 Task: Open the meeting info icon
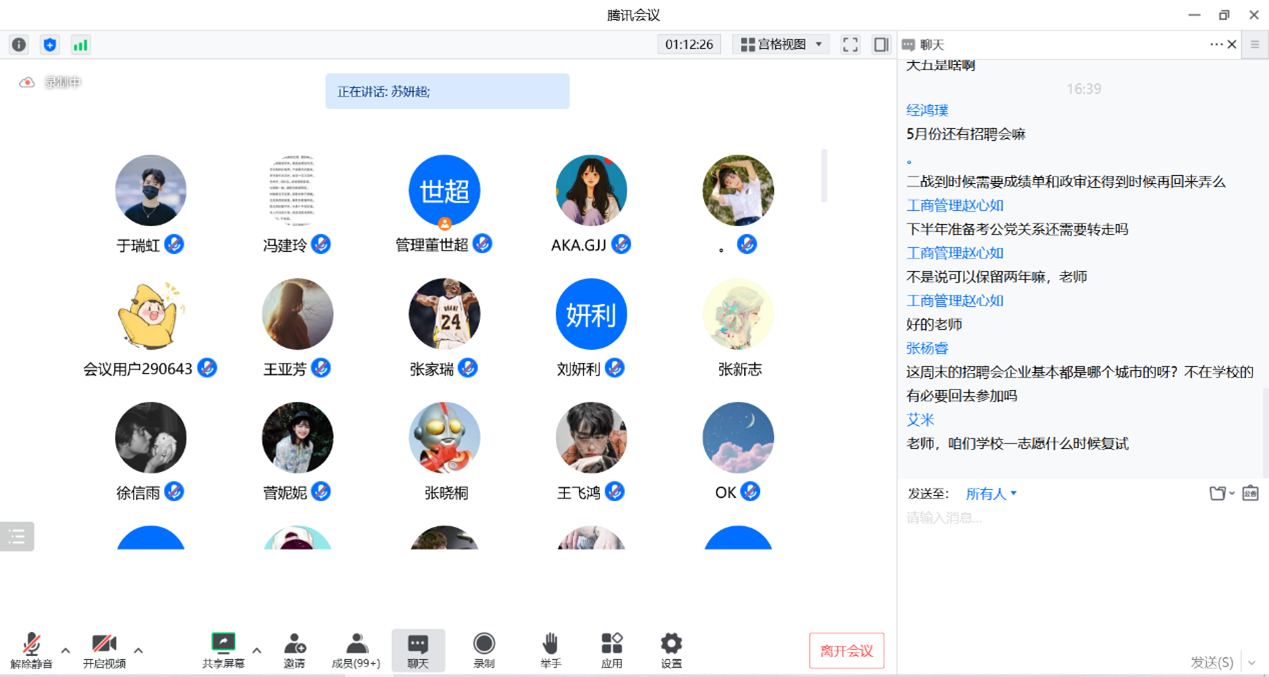(x=19, y=45)
